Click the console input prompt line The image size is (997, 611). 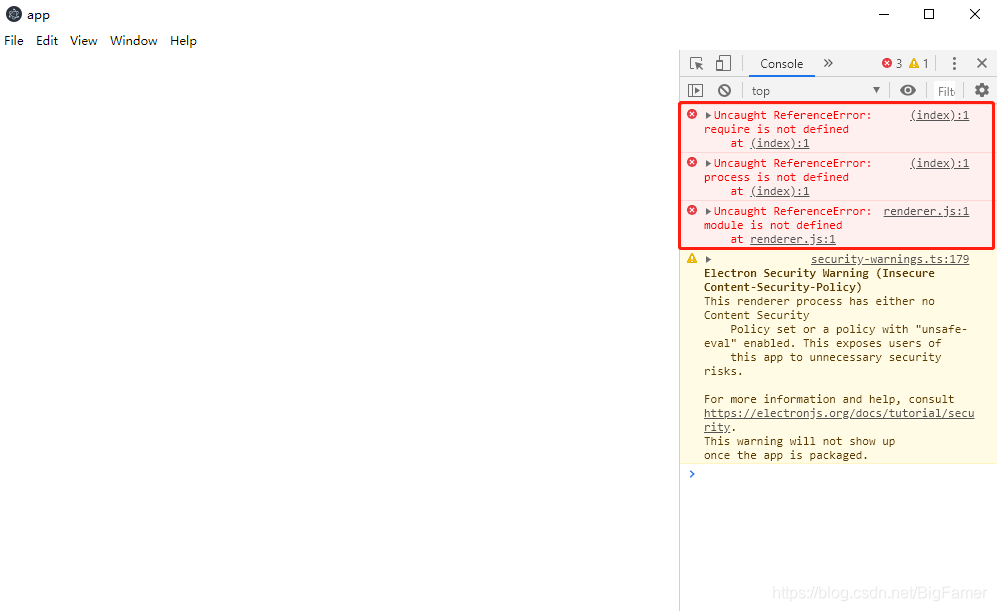pyautogui.click(x=838, y=474)
